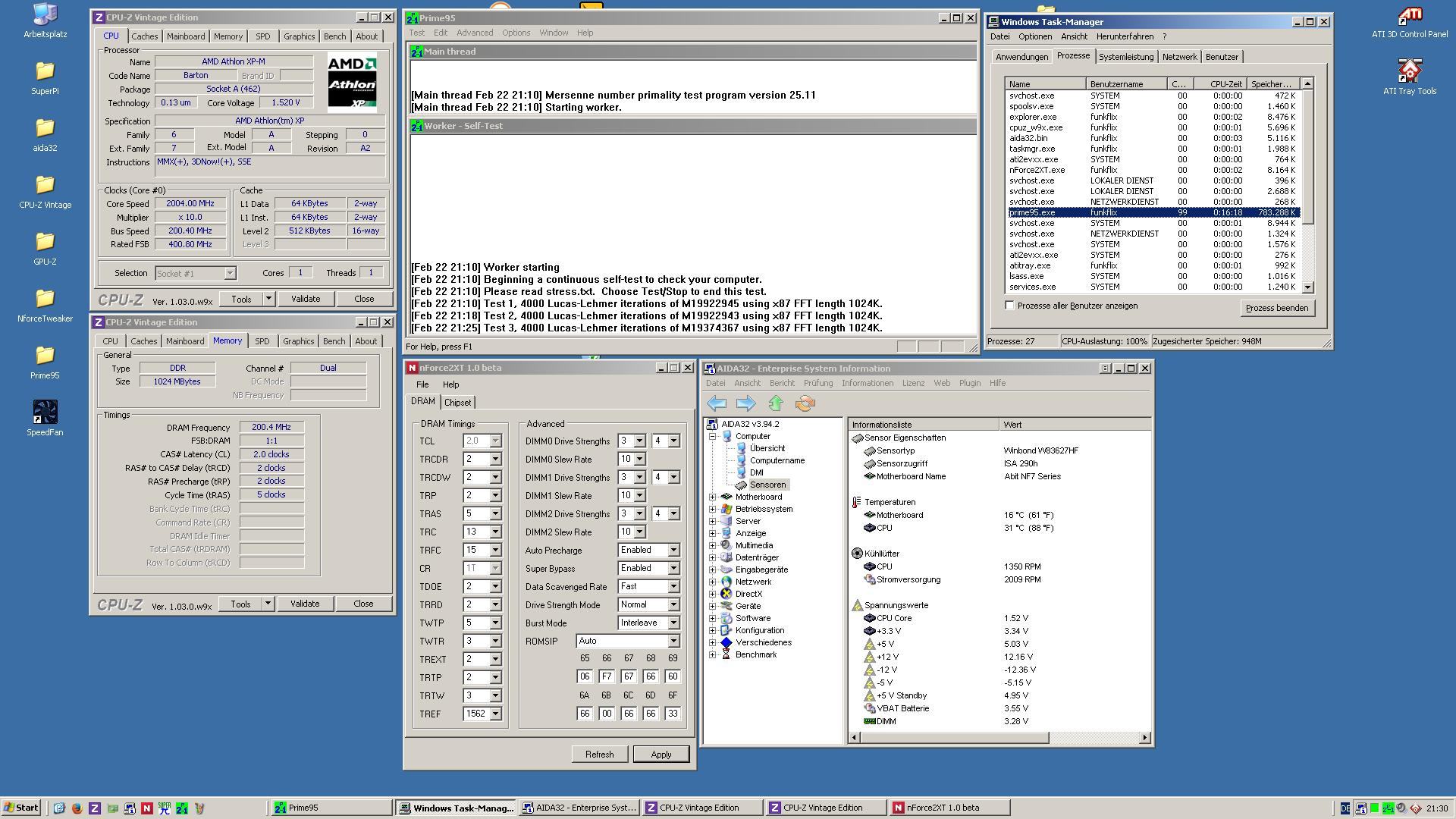Open SuperPi desktop folder icon
Image resolution: width=1456 pixels, height=819 pixels.
[x=45, y=77]
